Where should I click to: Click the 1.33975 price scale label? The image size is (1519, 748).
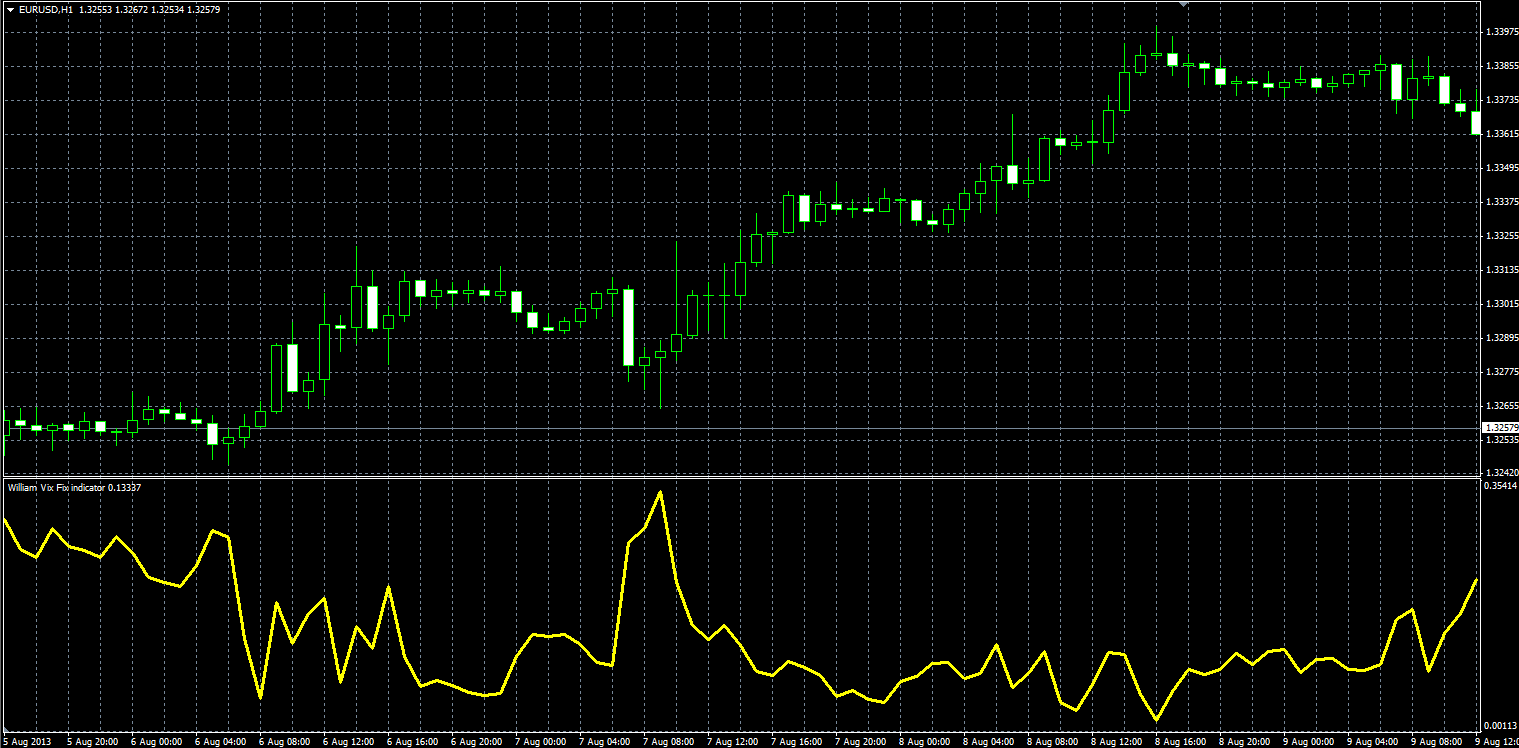pos(1500,32)
